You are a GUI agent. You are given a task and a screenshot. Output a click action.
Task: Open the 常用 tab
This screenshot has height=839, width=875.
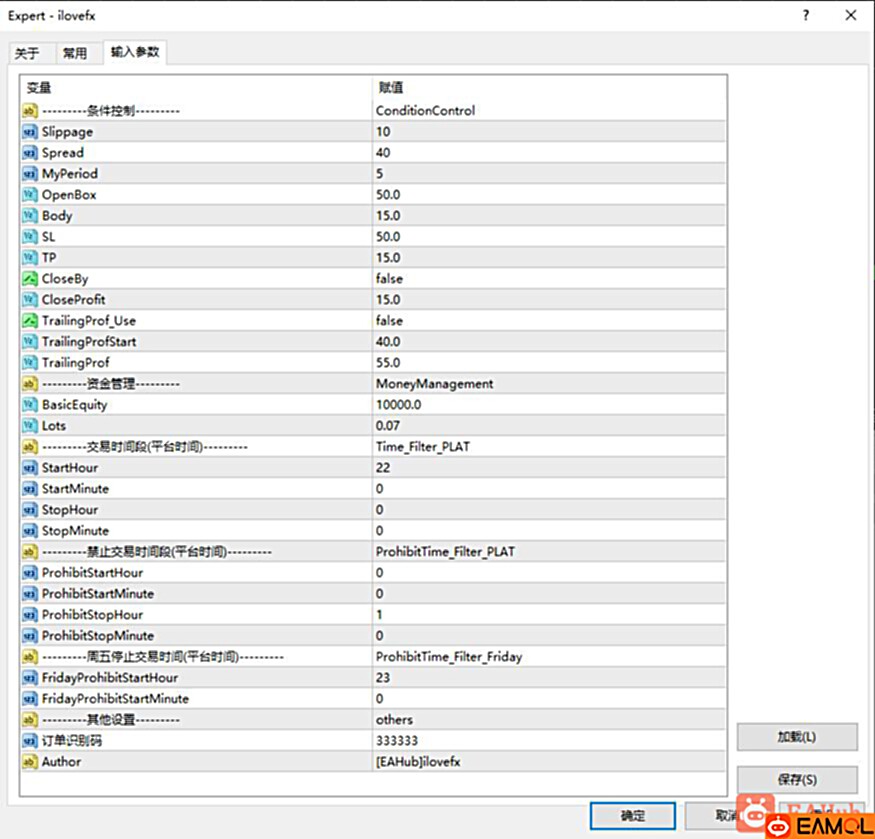click(75, 54)
